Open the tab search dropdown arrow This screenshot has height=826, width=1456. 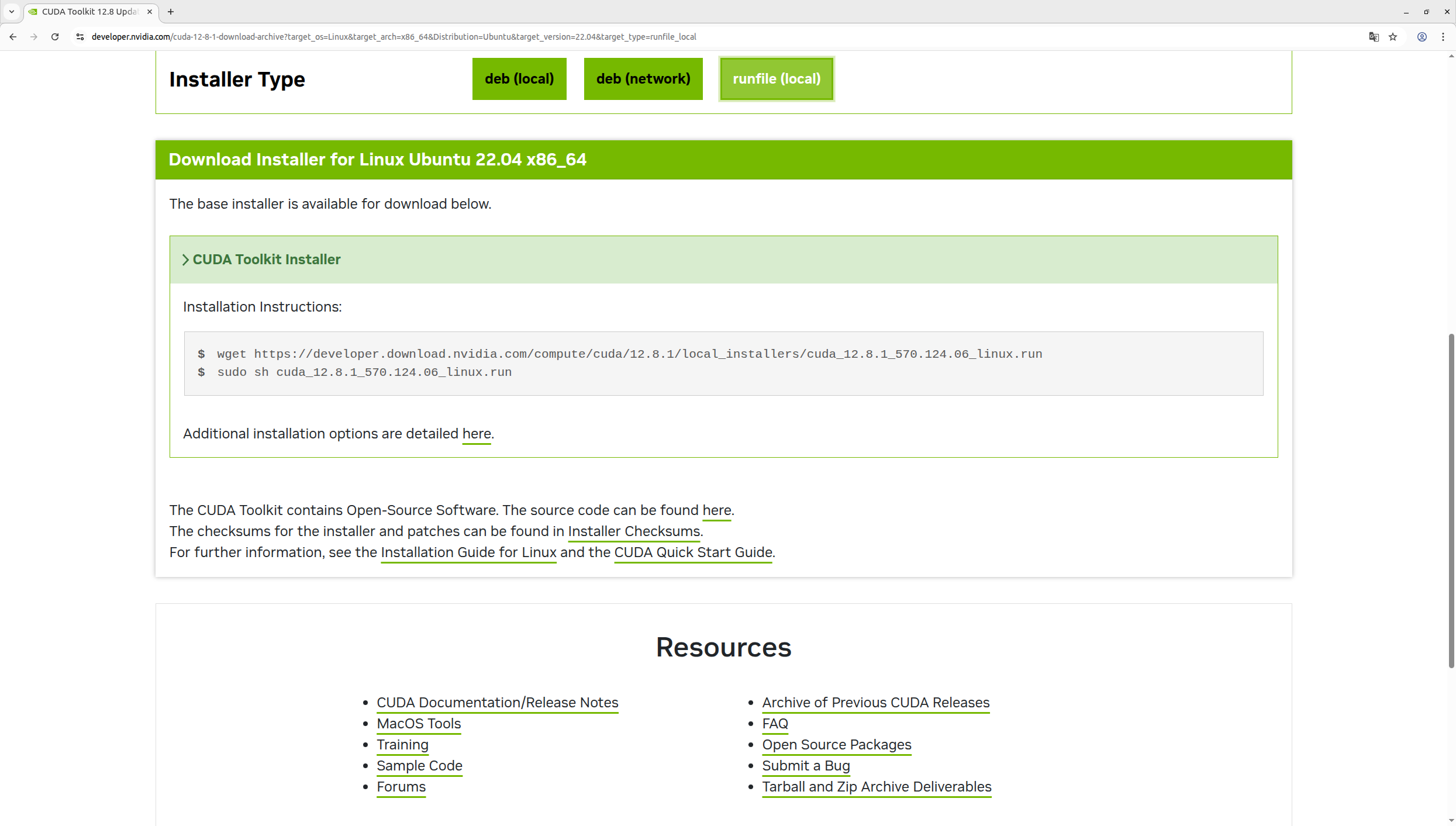click(x=11, y=12)
